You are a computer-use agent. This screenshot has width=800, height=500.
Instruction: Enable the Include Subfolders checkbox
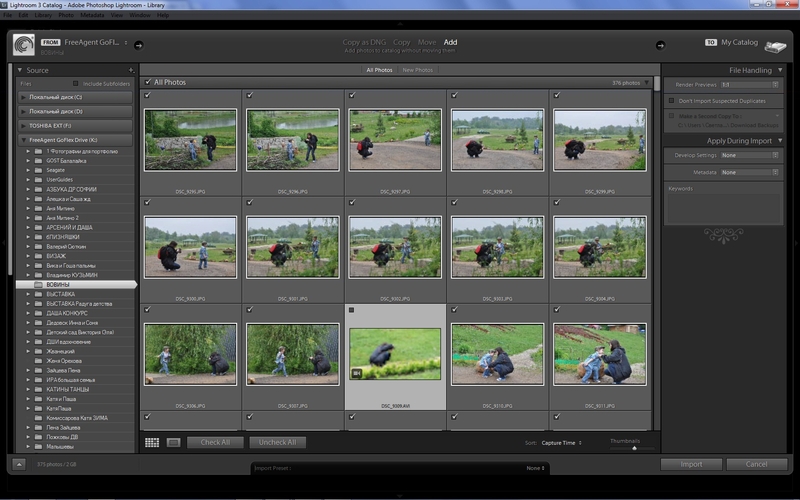click(x=76, y=83)
